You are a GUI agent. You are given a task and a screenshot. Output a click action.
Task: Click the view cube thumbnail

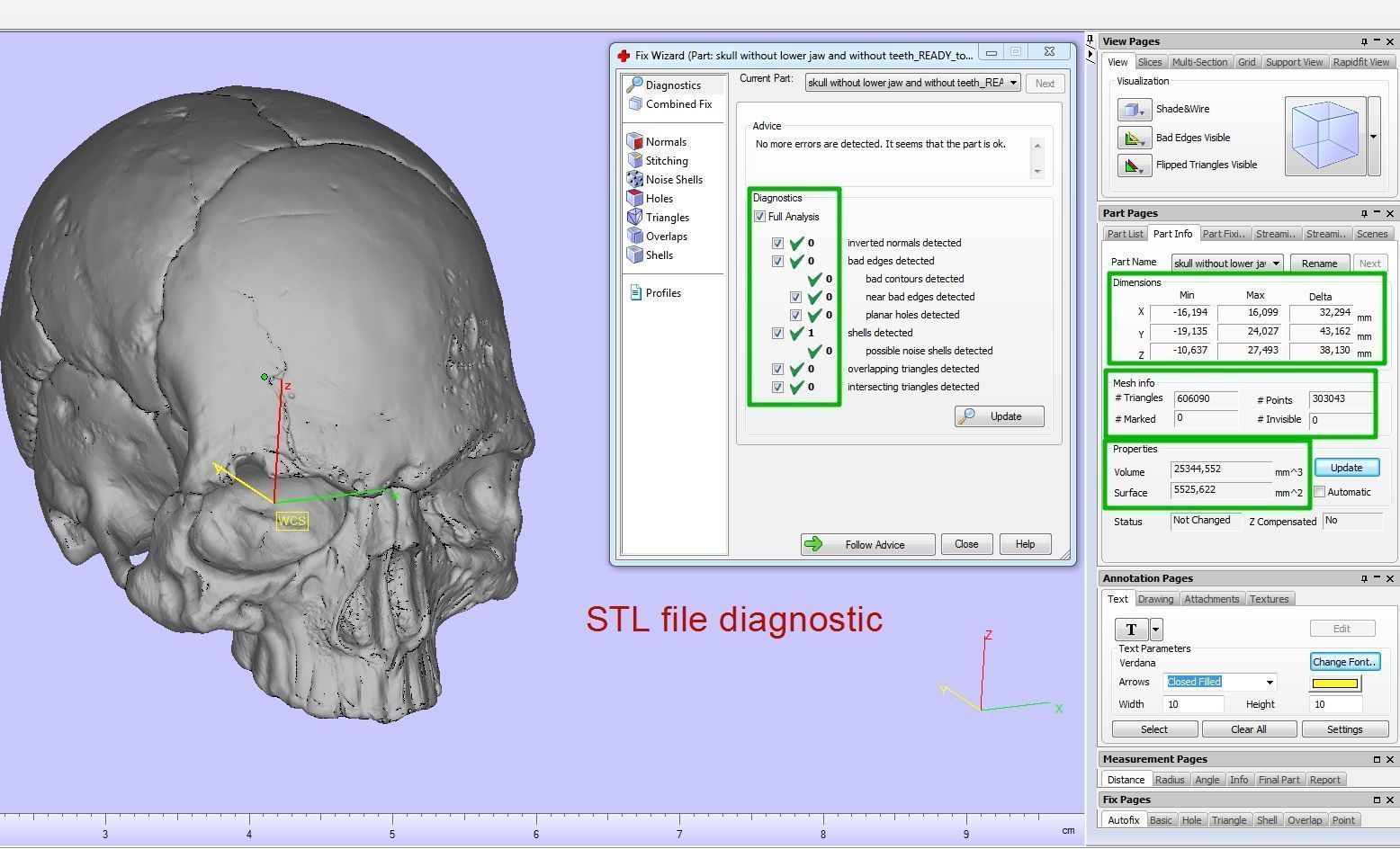coord(1325,137)
